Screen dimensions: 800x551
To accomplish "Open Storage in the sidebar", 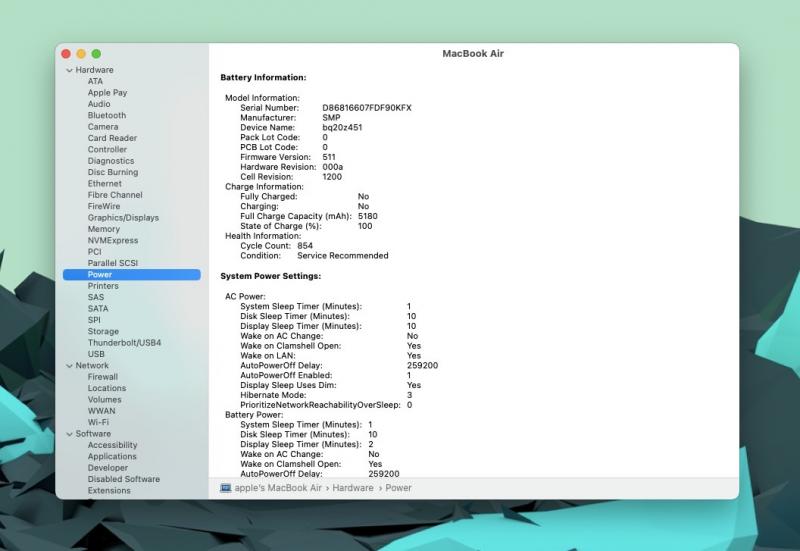I will (x=103, y=331).
